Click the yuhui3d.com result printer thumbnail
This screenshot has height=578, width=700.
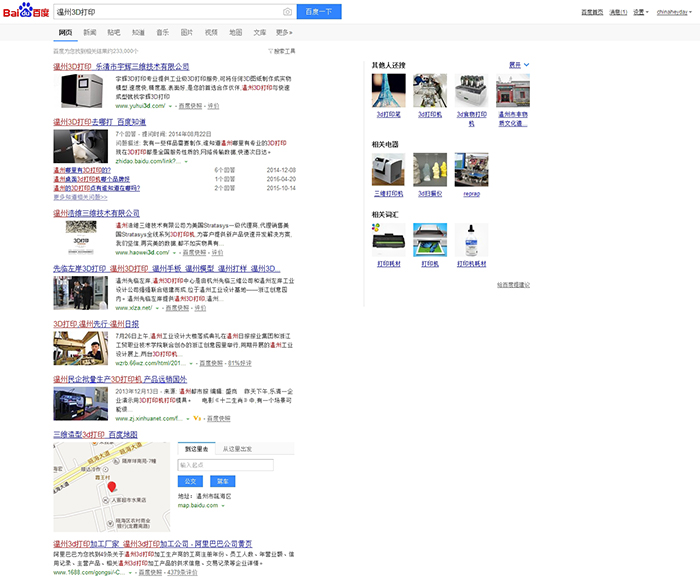(81, 91)
